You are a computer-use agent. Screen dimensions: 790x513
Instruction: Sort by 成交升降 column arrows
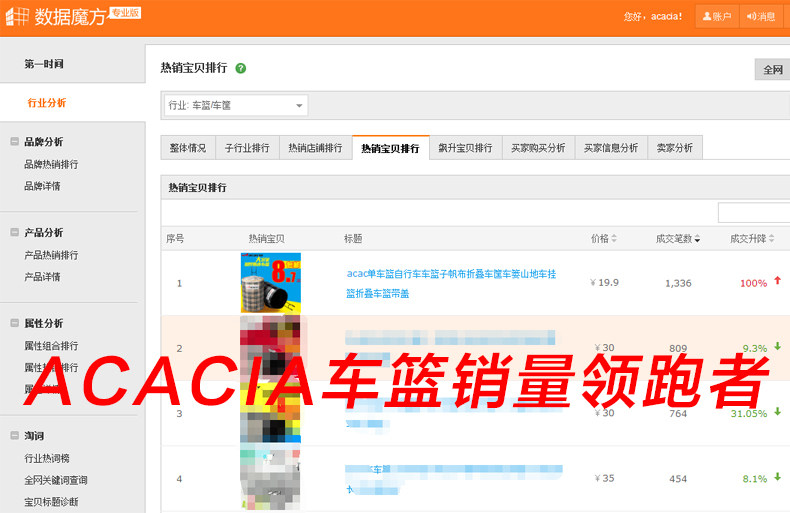click(x=771, y=238)
